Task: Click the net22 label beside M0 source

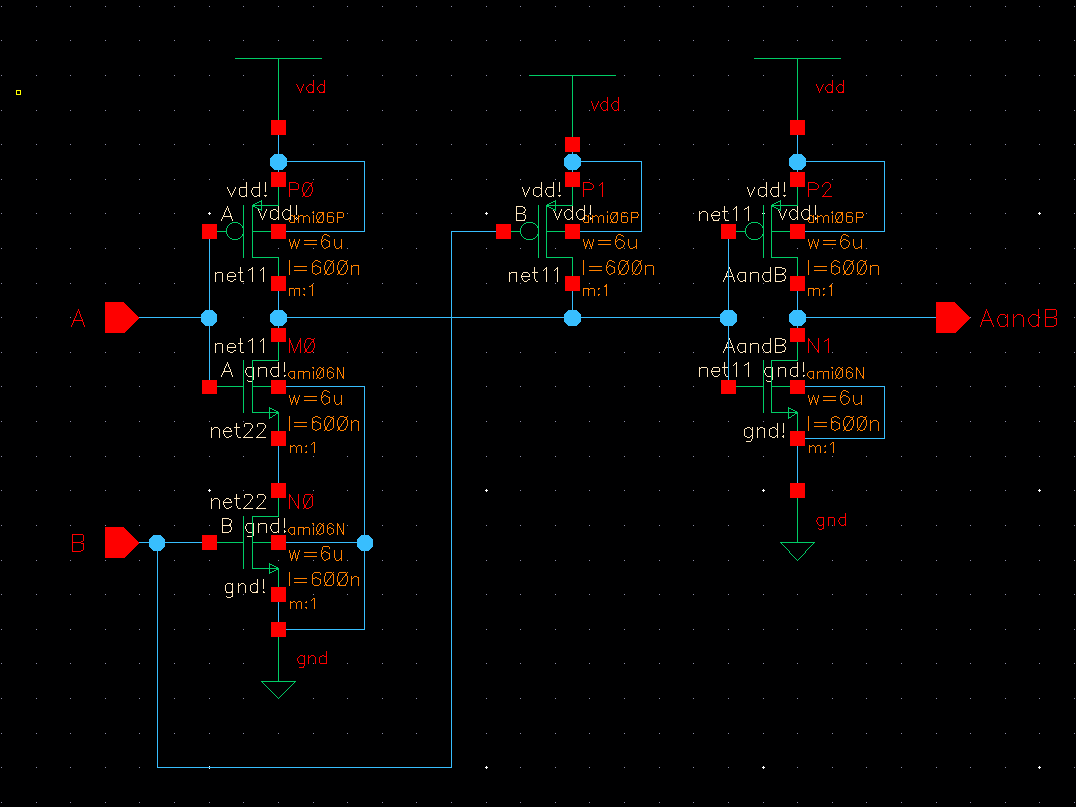Action: 238,431
